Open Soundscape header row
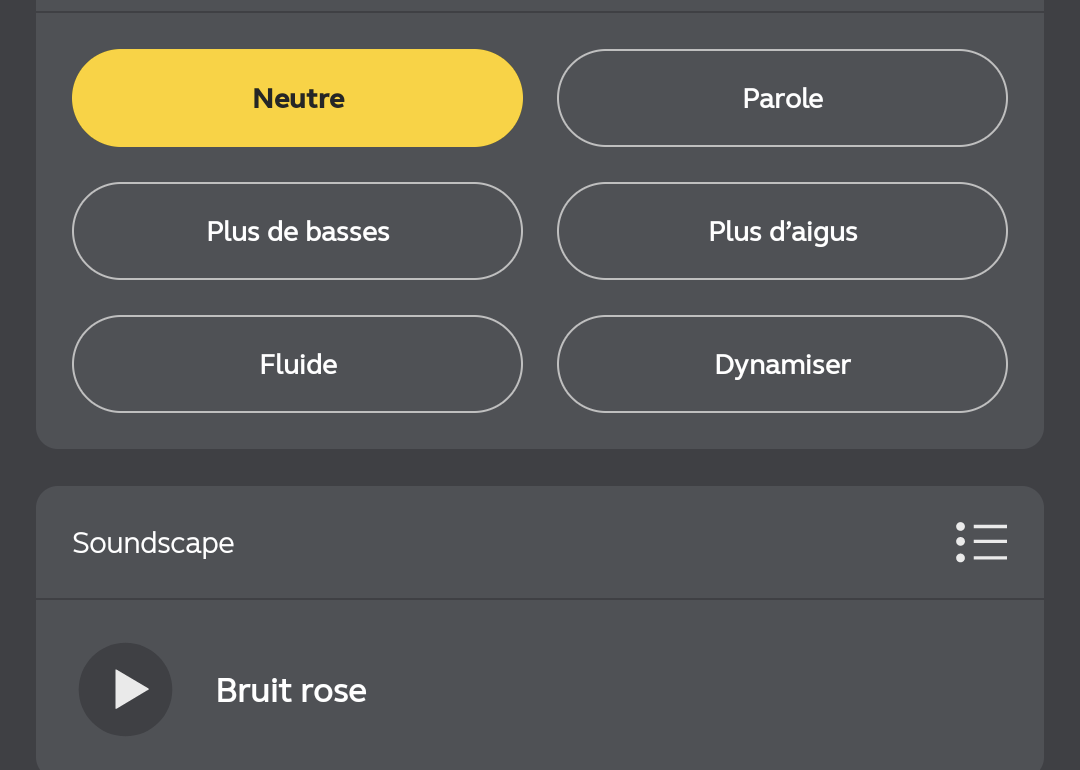The width and height of the screenshot is (1080, 770). point(540,543)
